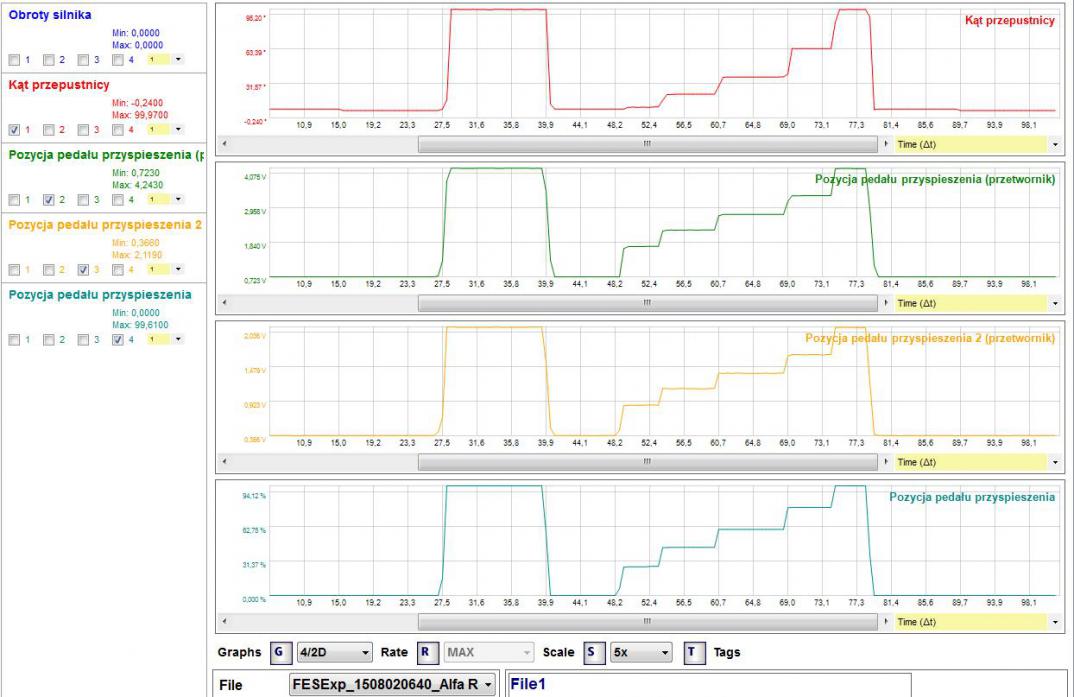
Task: Uncheck box 3 in orange pedal channel
Action: click(x=84, y=270)
